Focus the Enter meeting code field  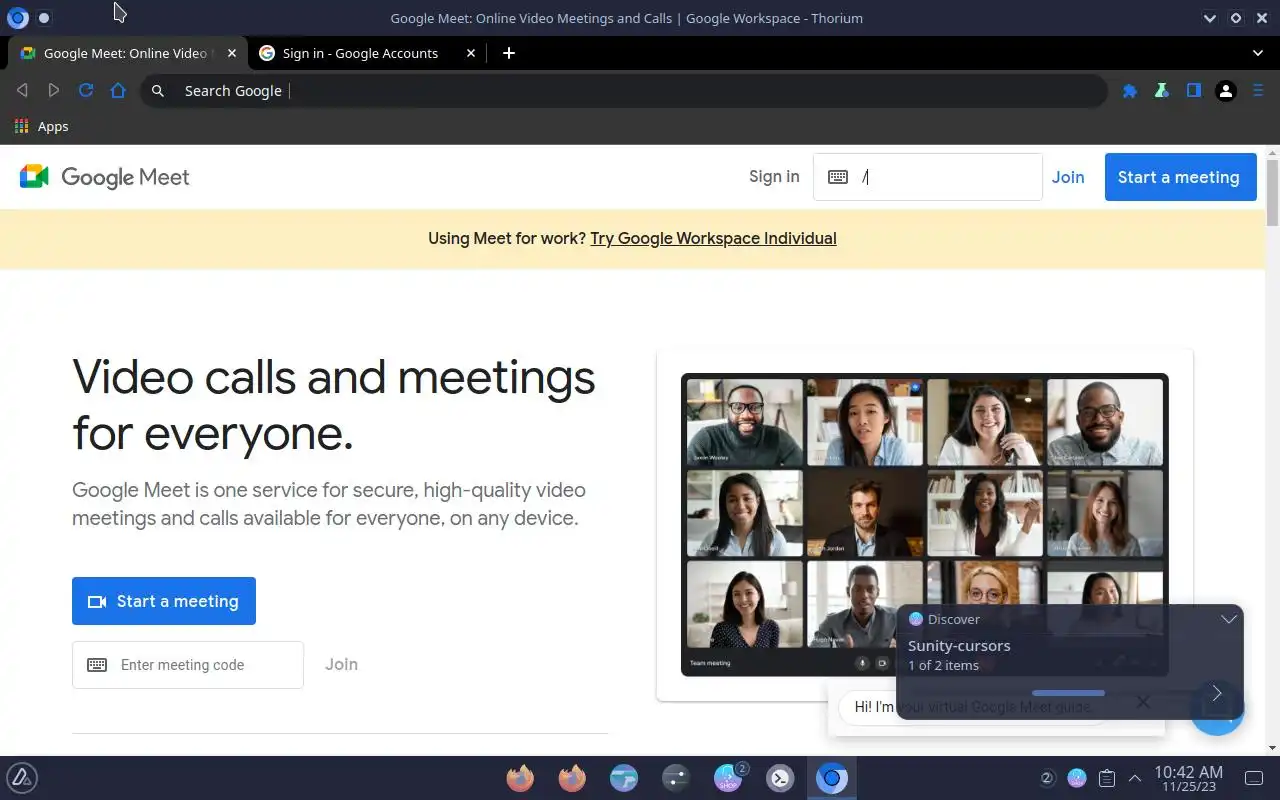tap(188, 665)
